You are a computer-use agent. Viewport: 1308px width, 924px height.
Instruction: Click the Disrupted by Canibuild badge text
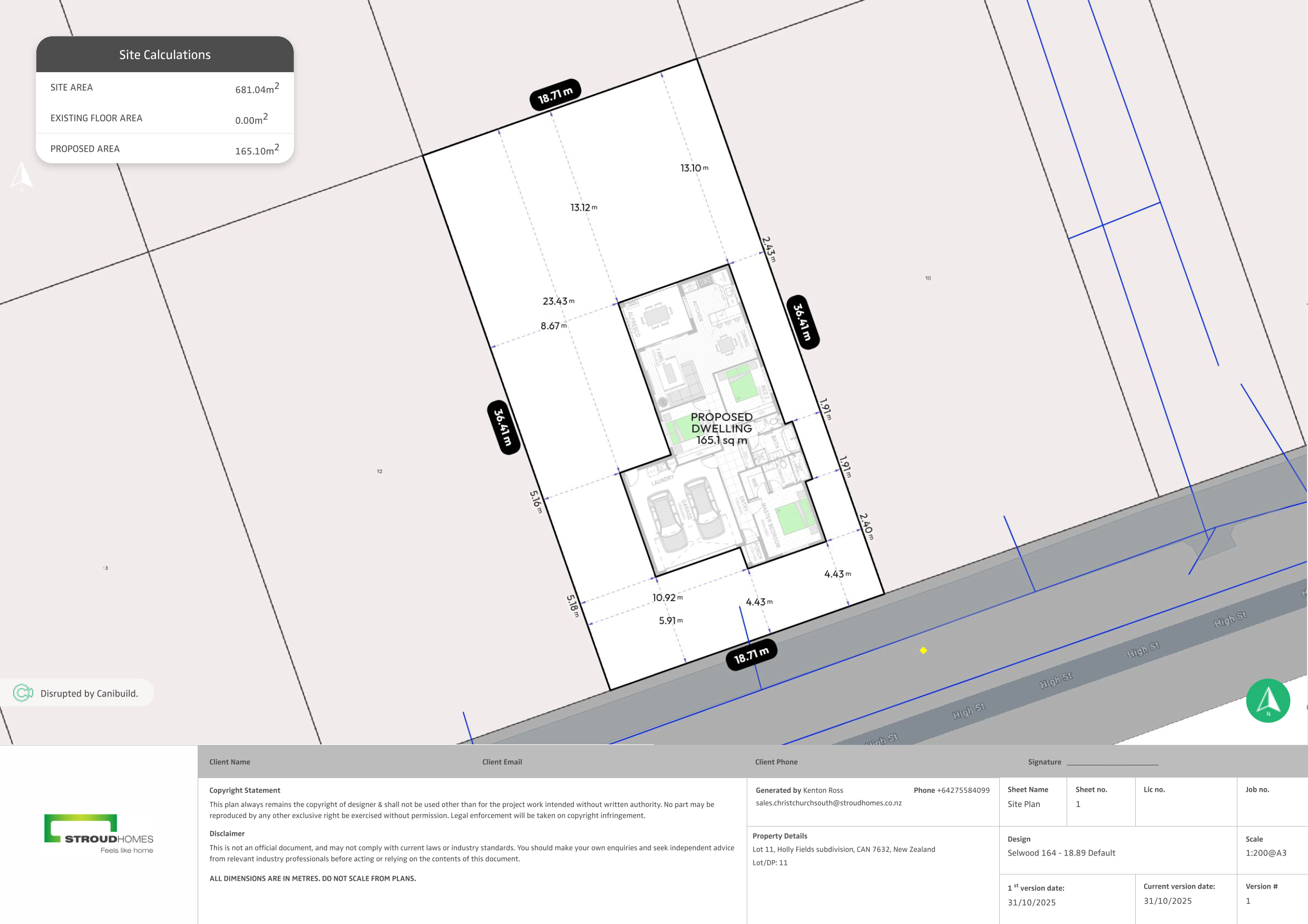89,693
